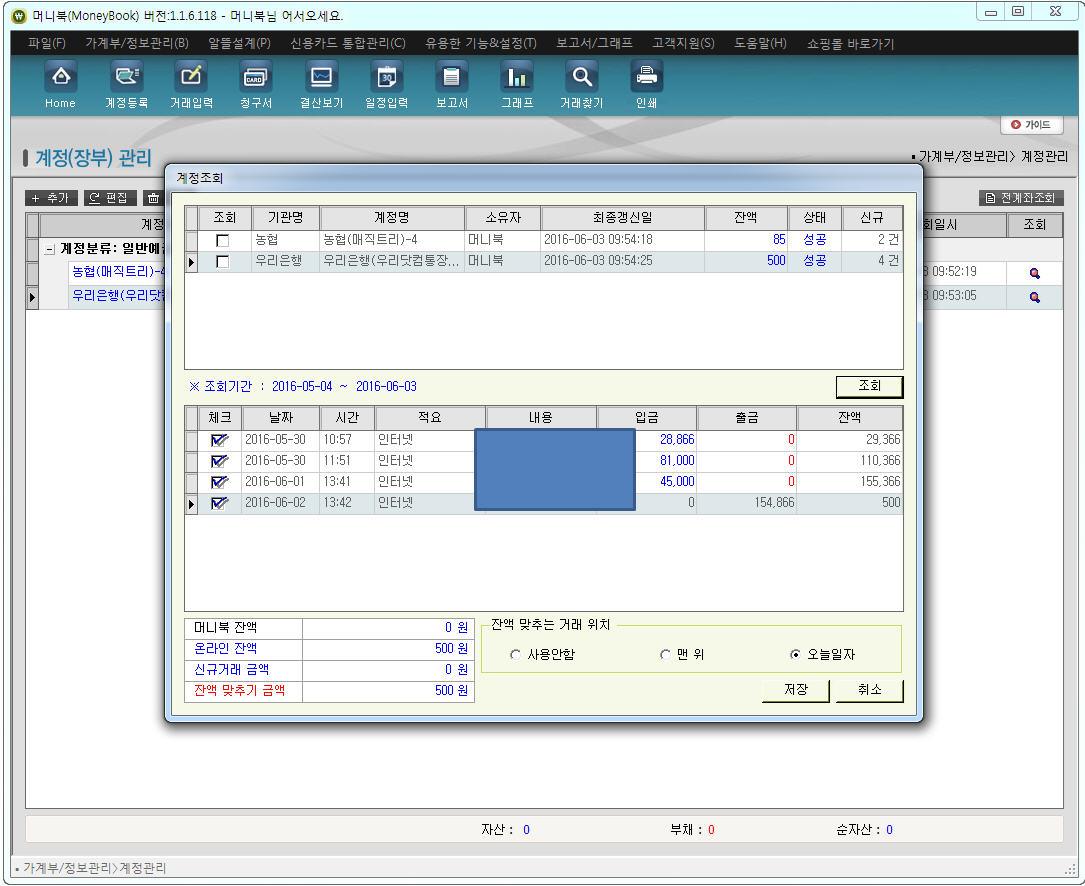The height and width of the screenshot is (886, 1085).
Task: Click the 거래찾기 search icon
Action: click(581, 78)
